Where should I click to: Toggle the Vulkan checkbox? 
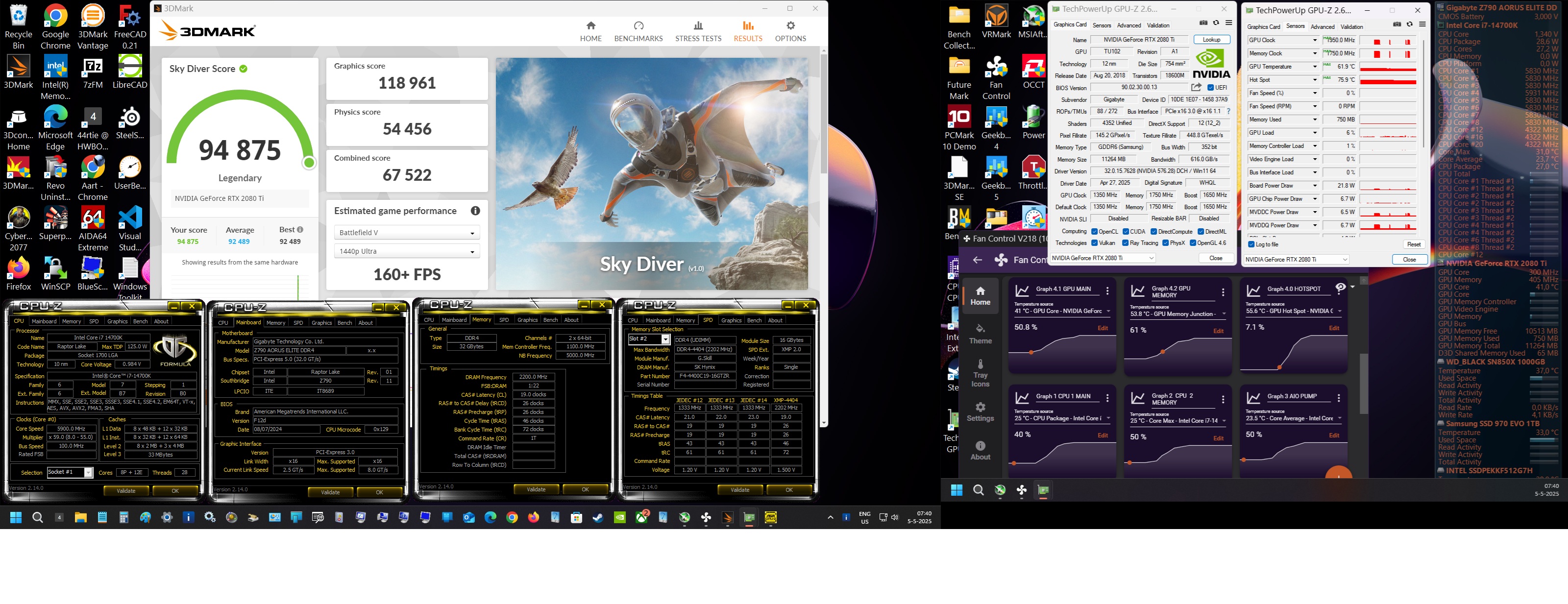click(1095, 242)
